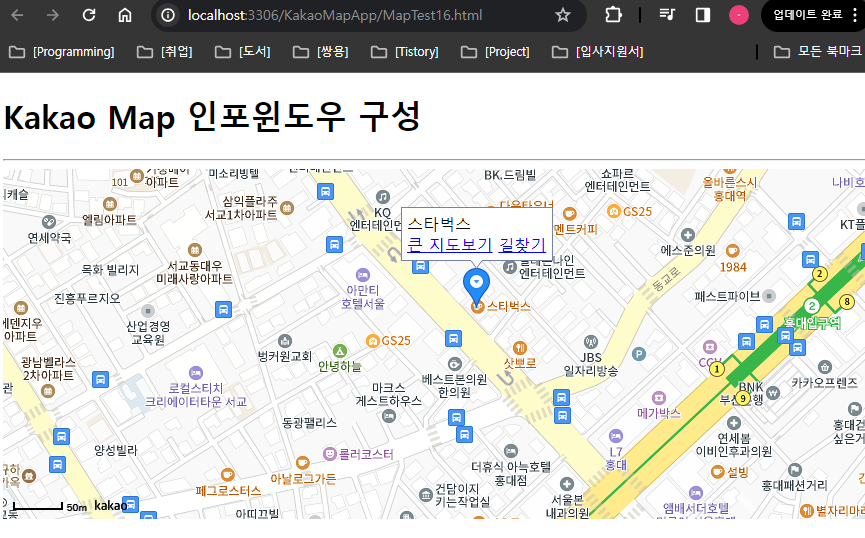Image resolution: width=865 pixels, height=538 pixels.
Task: Click the 1984 cafe icon
Action: point(733,251)
